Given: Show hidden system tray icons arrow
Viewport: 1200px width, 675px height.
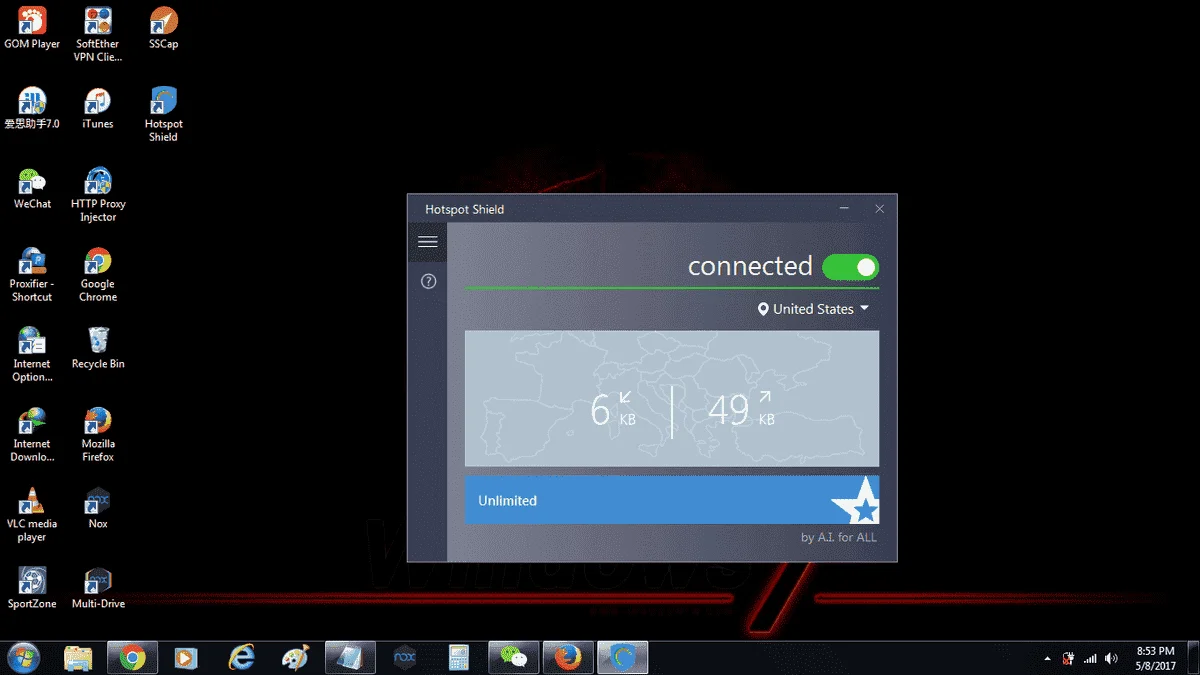Looking at the screenshot, I should [1048, 658].
